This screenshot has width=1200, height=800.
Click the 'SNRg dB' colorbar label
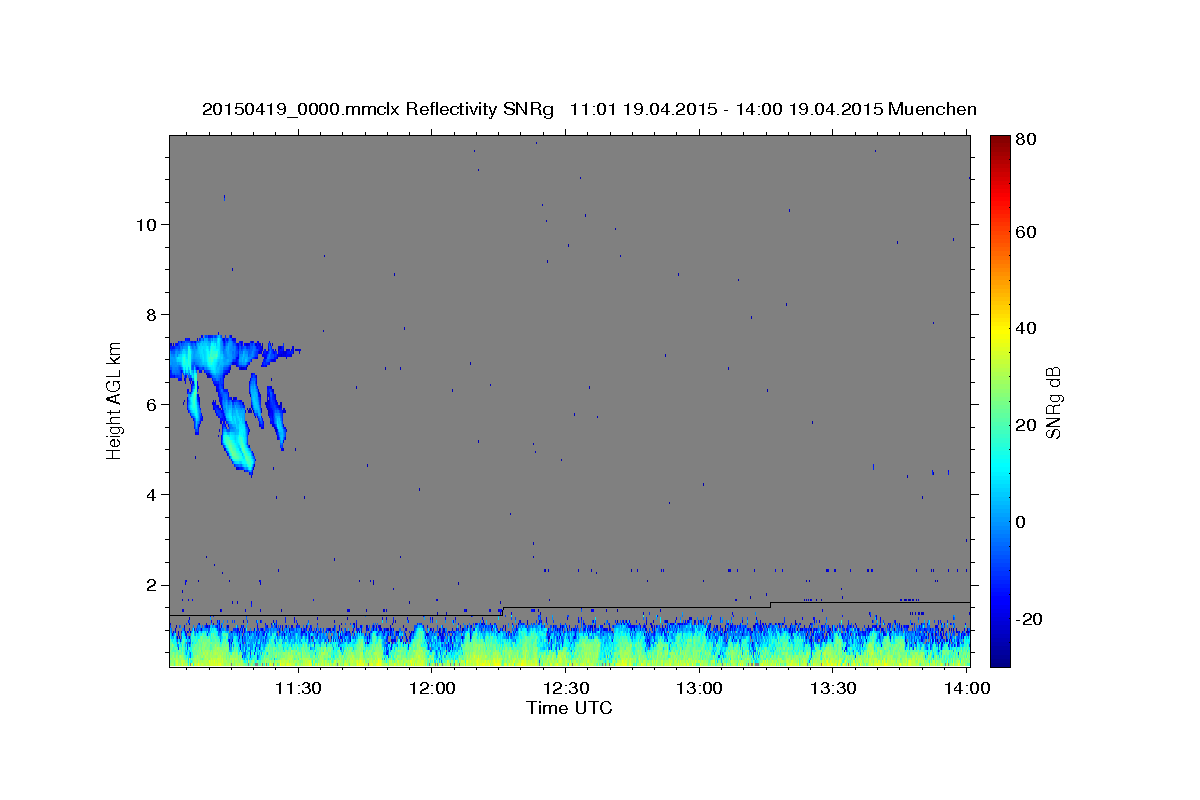click(1053, 402)
